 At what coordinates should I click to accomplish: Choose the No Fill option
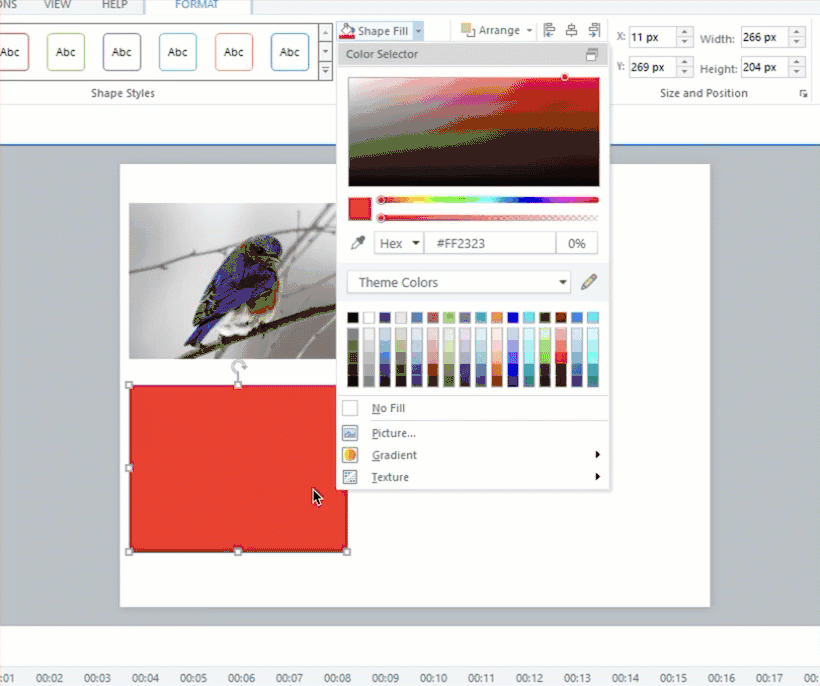[x=388, y=408]
